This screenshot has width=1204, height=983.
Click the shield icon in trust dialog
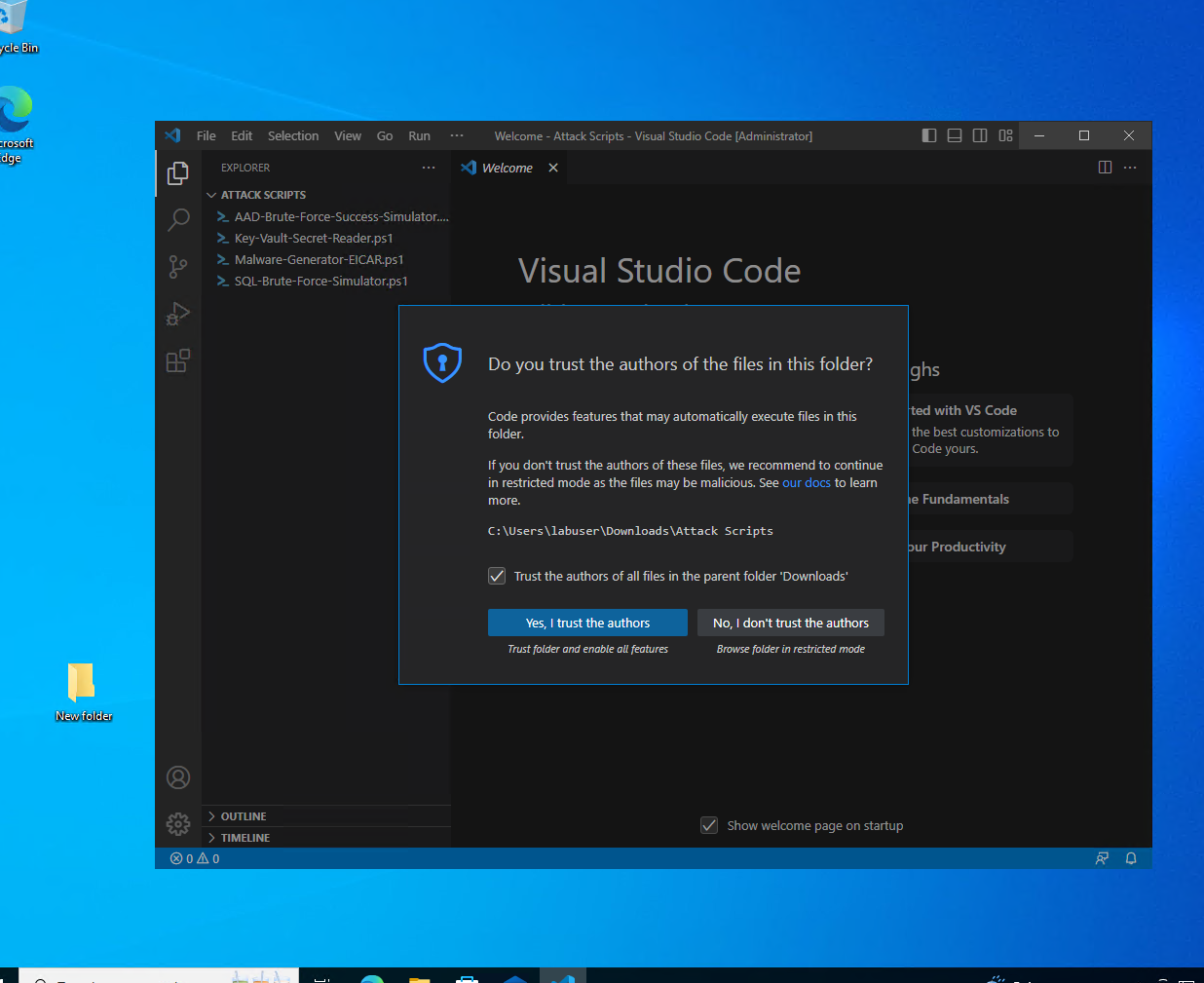(x=442, y=362)
